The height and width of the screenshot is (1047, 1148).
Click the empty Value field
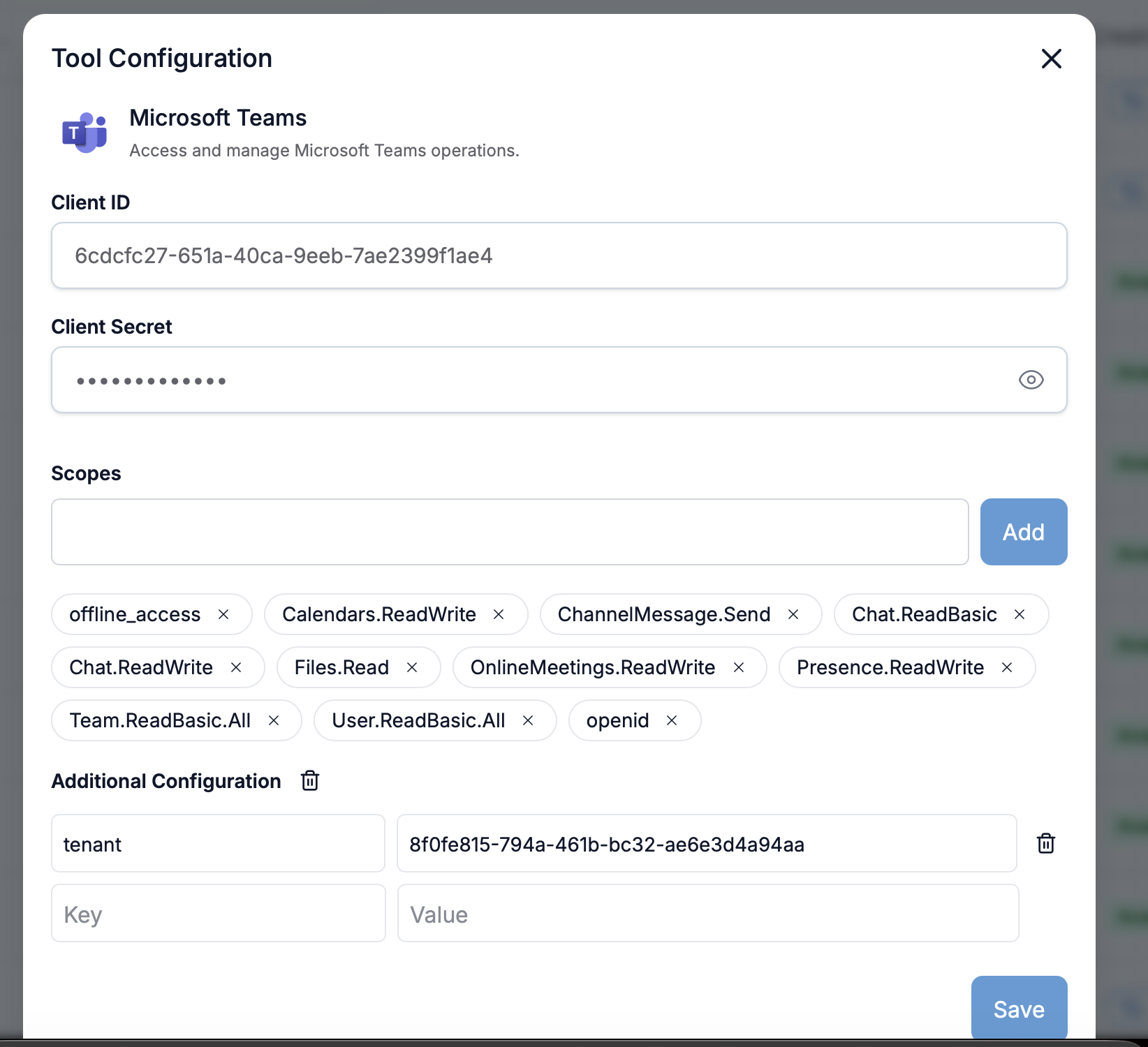click(x=707, y=913)
